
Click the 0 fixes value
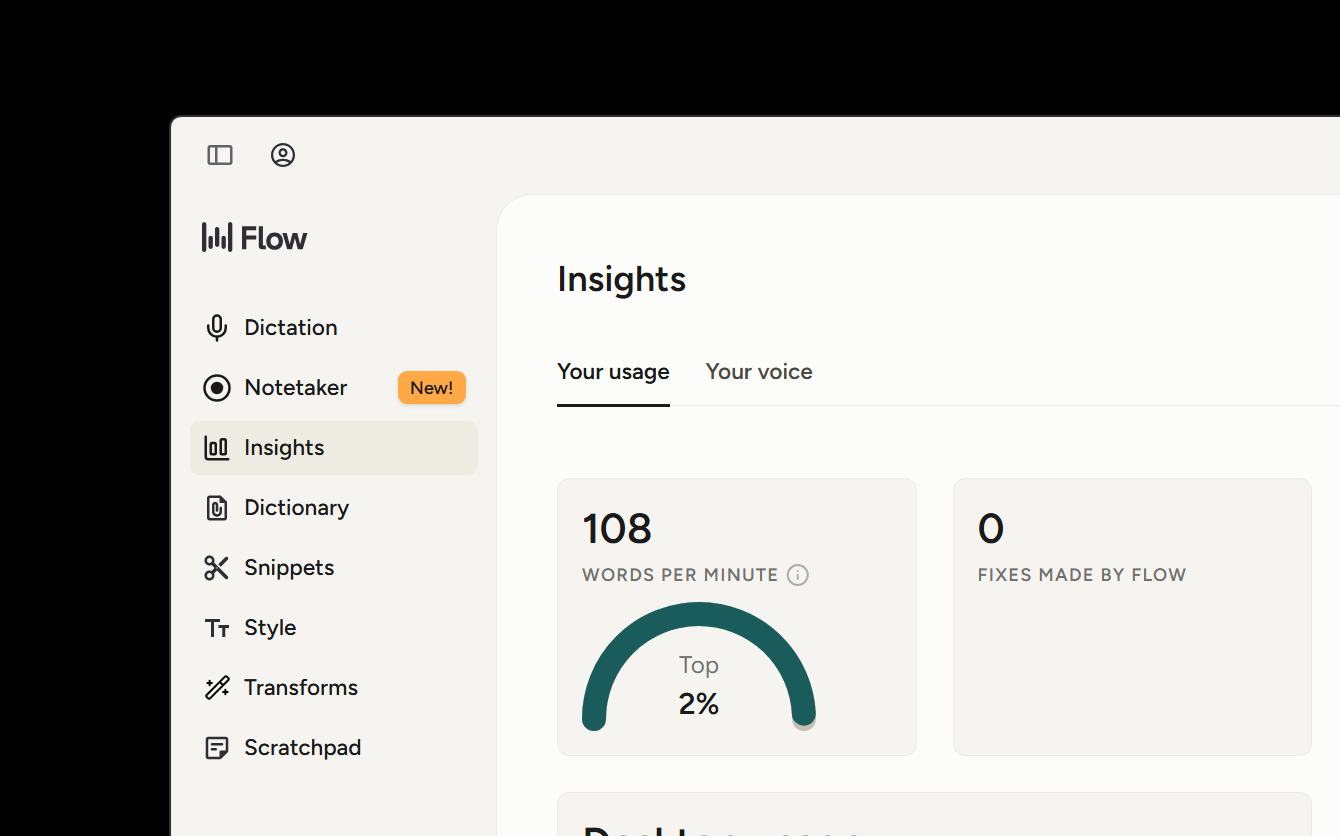click(991, 529)
